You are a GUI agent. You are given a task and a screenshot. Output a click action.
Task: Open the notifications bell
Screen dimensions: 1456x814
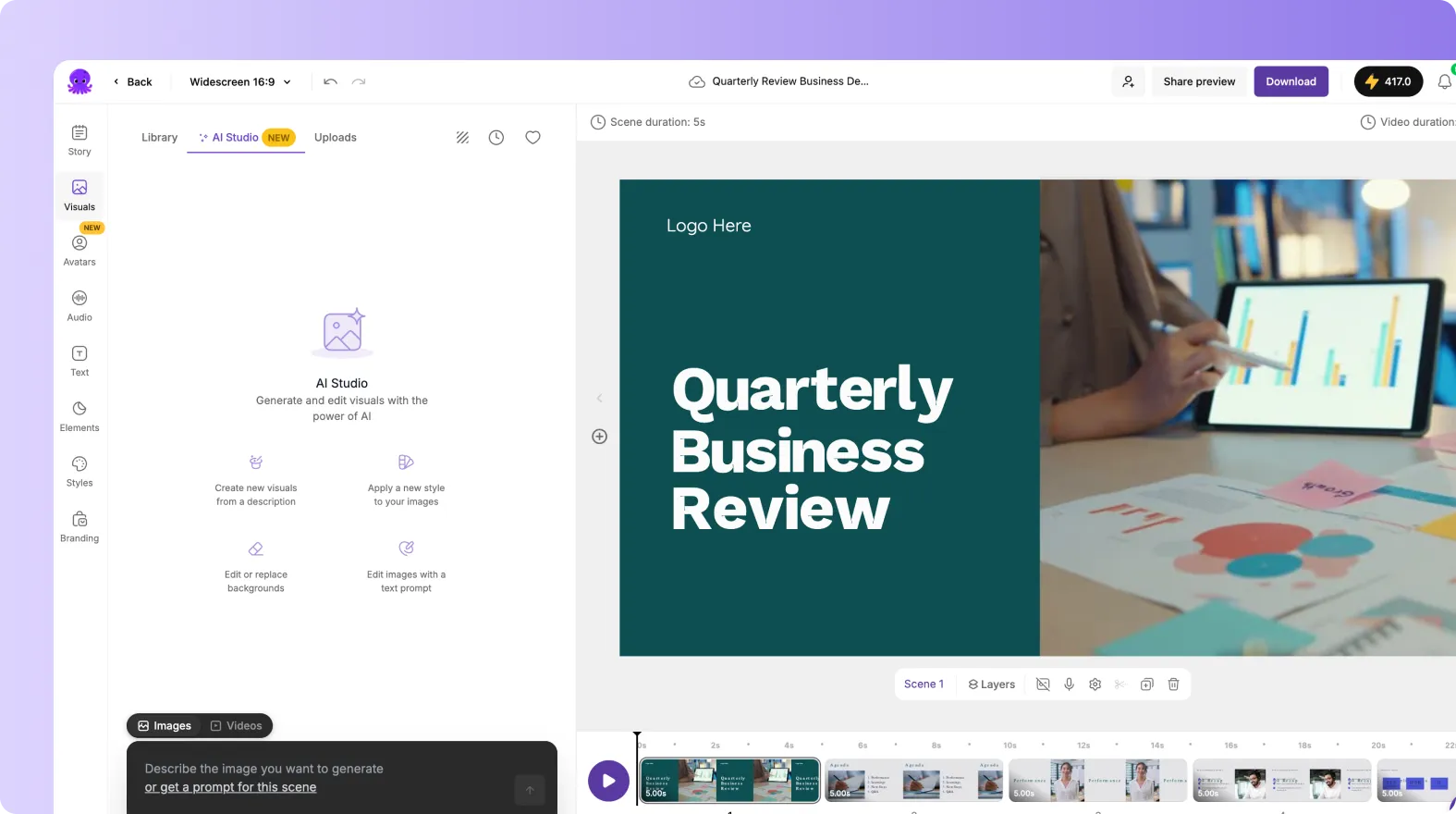click(x=1444, y=81)
